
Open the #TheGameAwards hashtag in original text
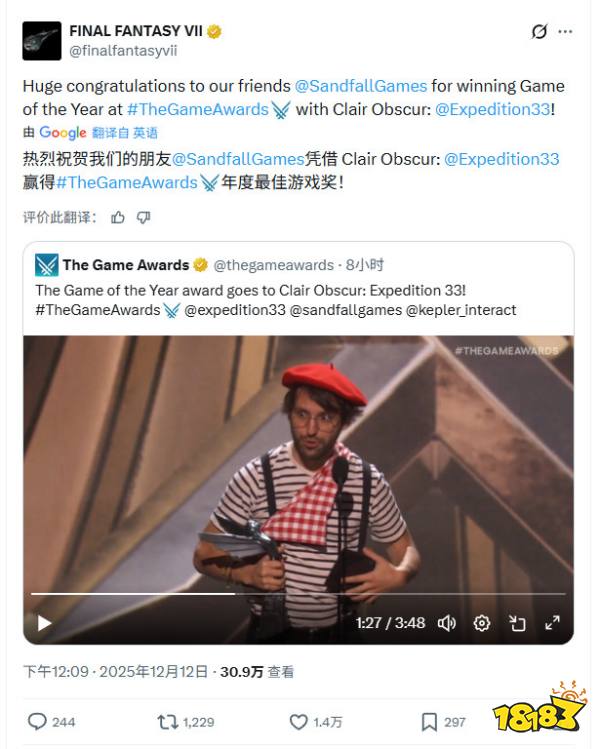[198, 109]
